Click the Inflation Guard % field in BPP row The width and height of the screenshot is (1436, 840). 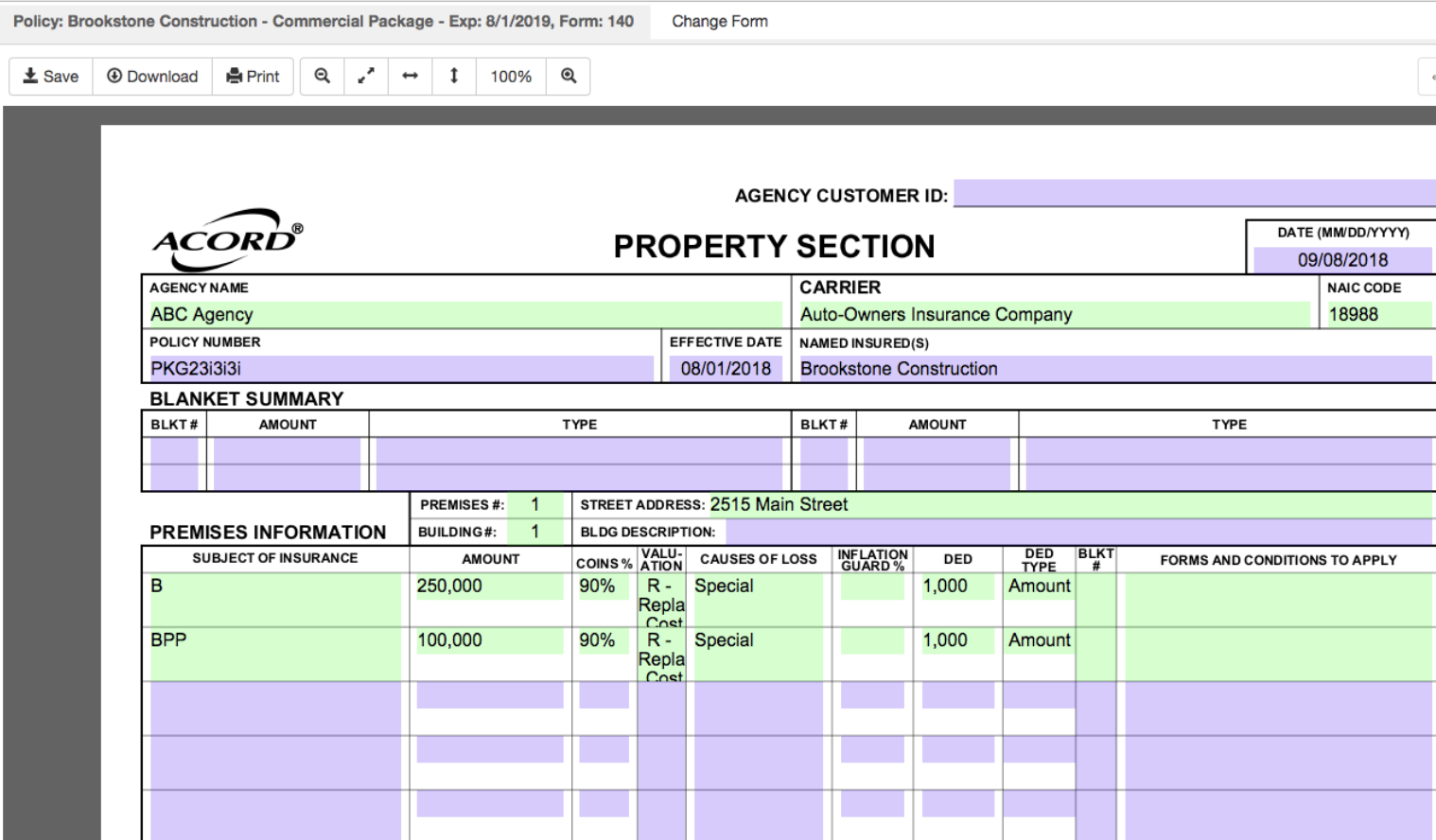point(872,640)
